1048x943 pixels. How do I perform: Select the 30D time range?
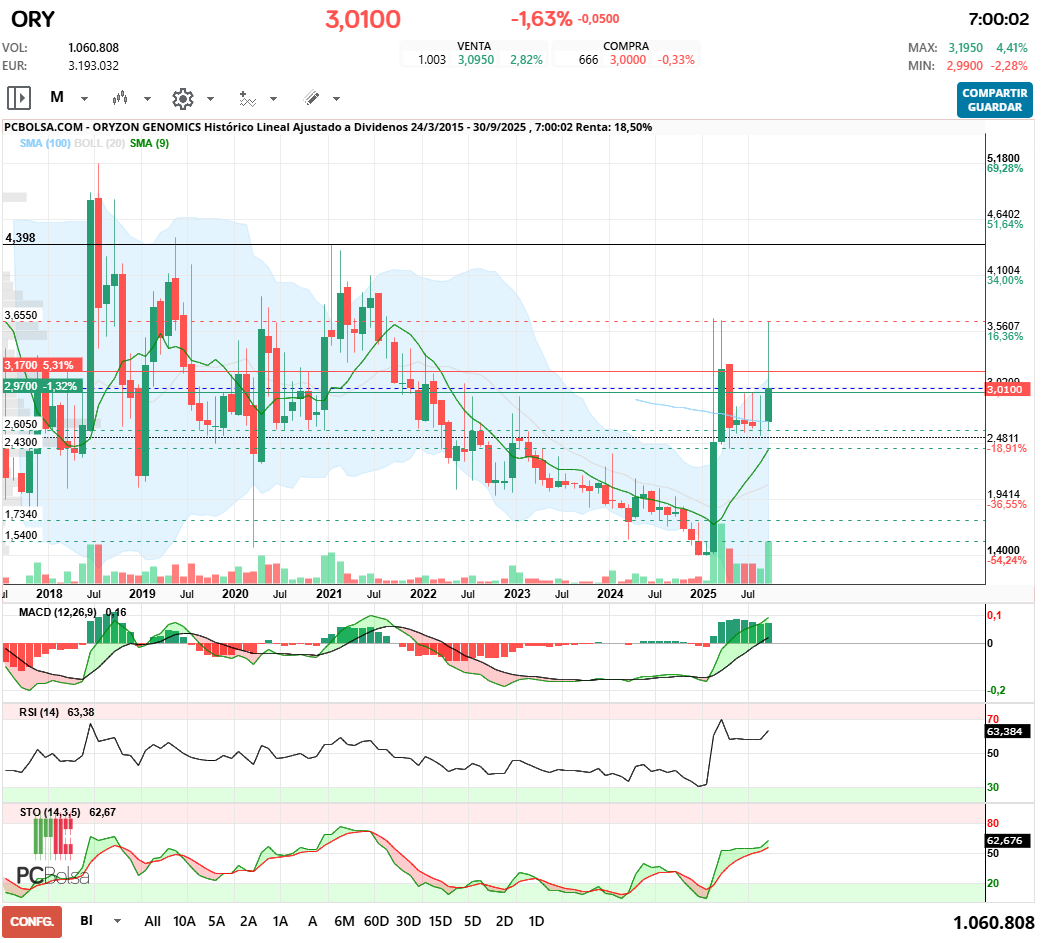click(408, 921)
